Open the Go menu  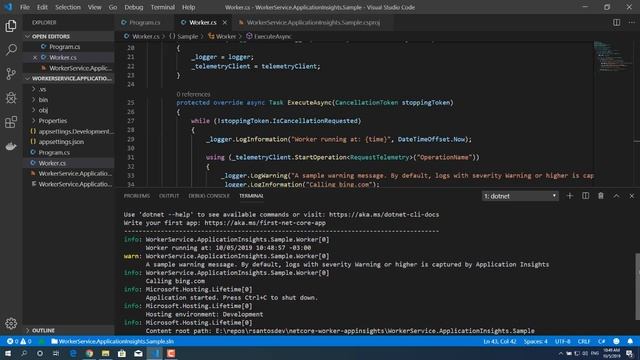[x=113, y=7]
